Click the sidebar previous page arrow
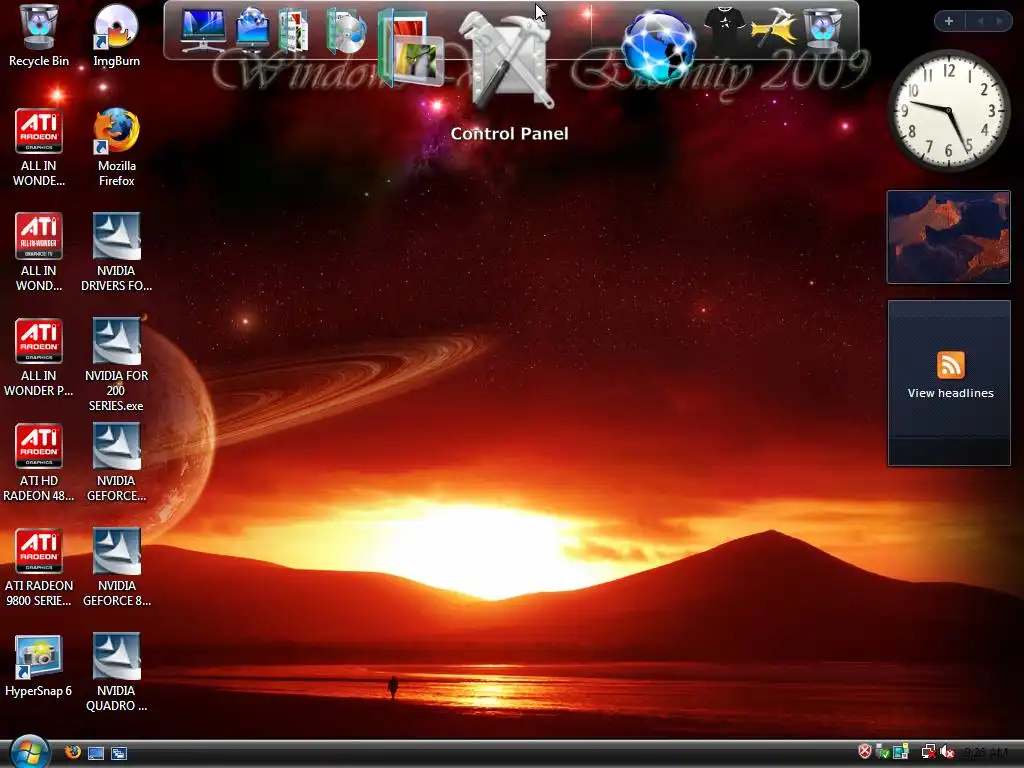This screenshot has height=768, width=1024. click(x=980, y=21)
